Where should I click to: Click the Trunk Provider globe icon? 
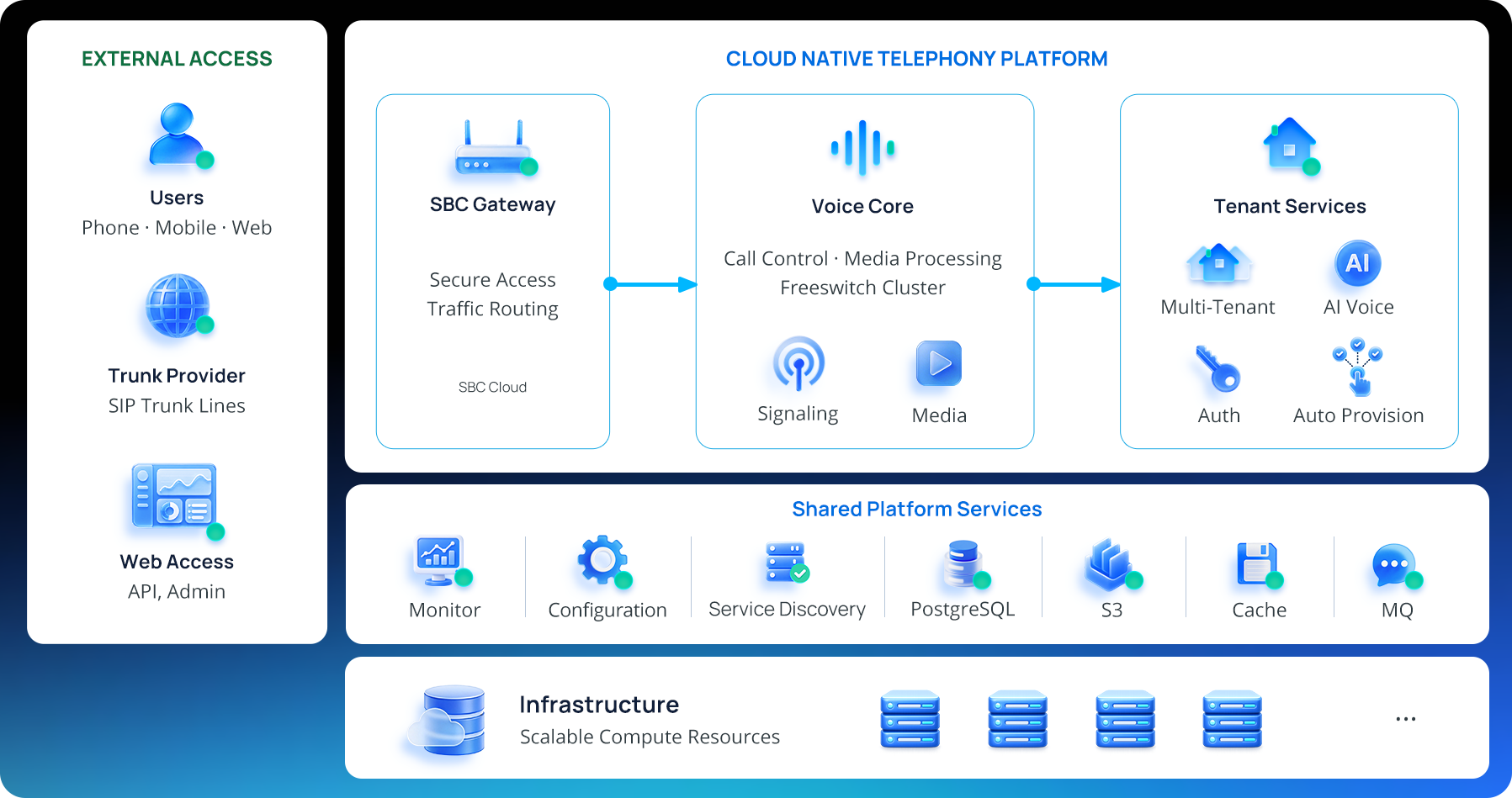[x=178, y=306]
